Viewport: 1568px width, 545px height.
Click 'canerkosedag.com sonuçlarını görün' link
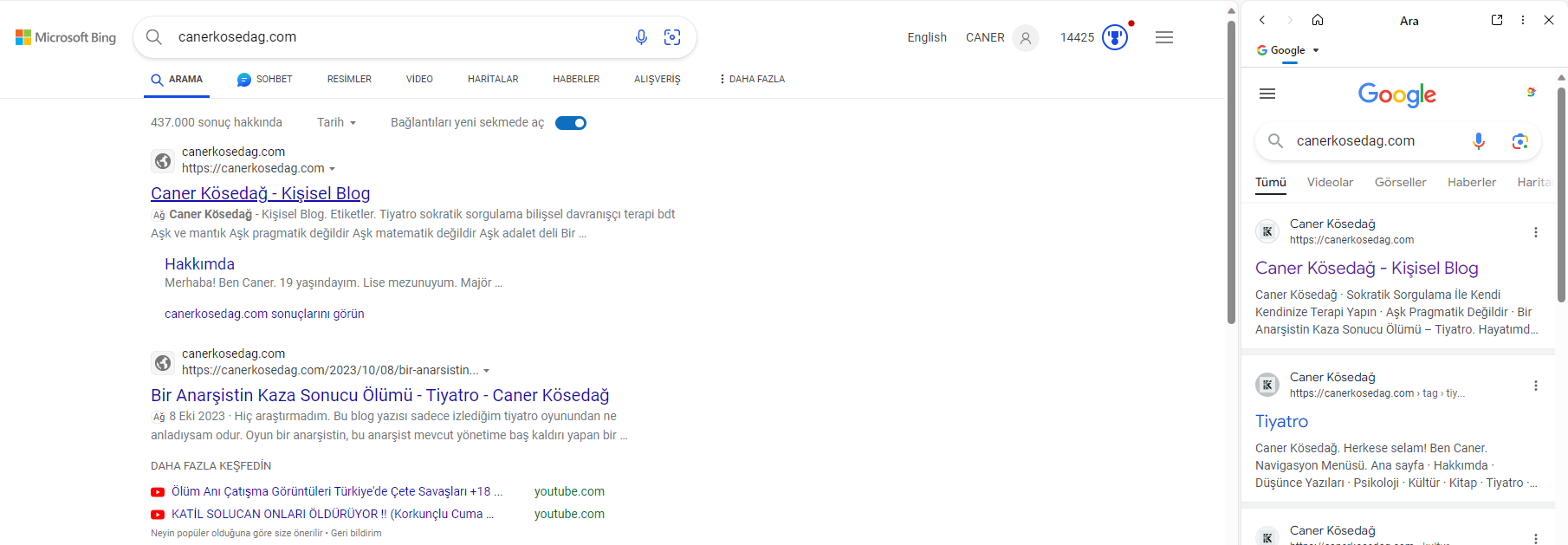264,314
